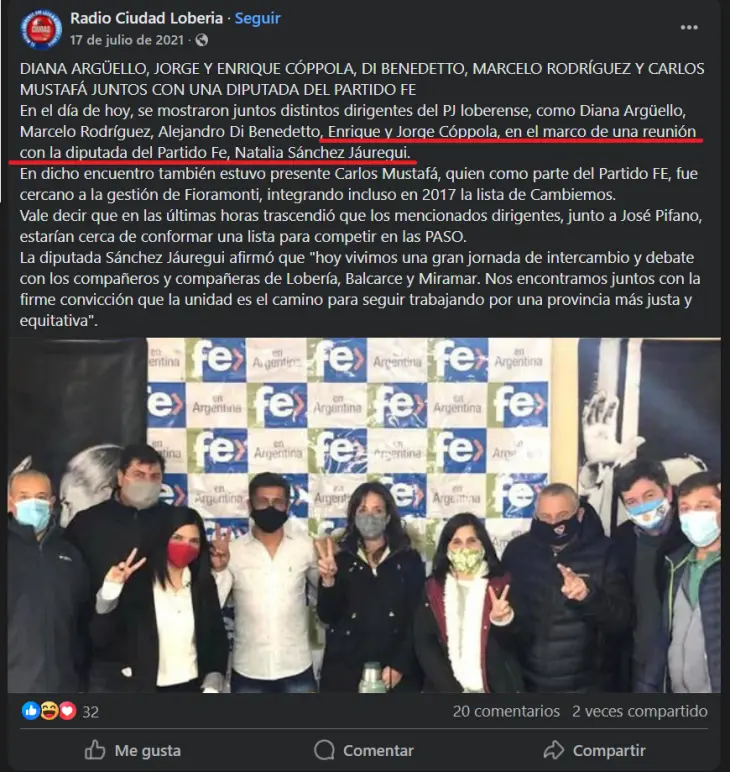Follow the page with Seguir
Viewport: 730px width, 772px height.
(257, 18)
